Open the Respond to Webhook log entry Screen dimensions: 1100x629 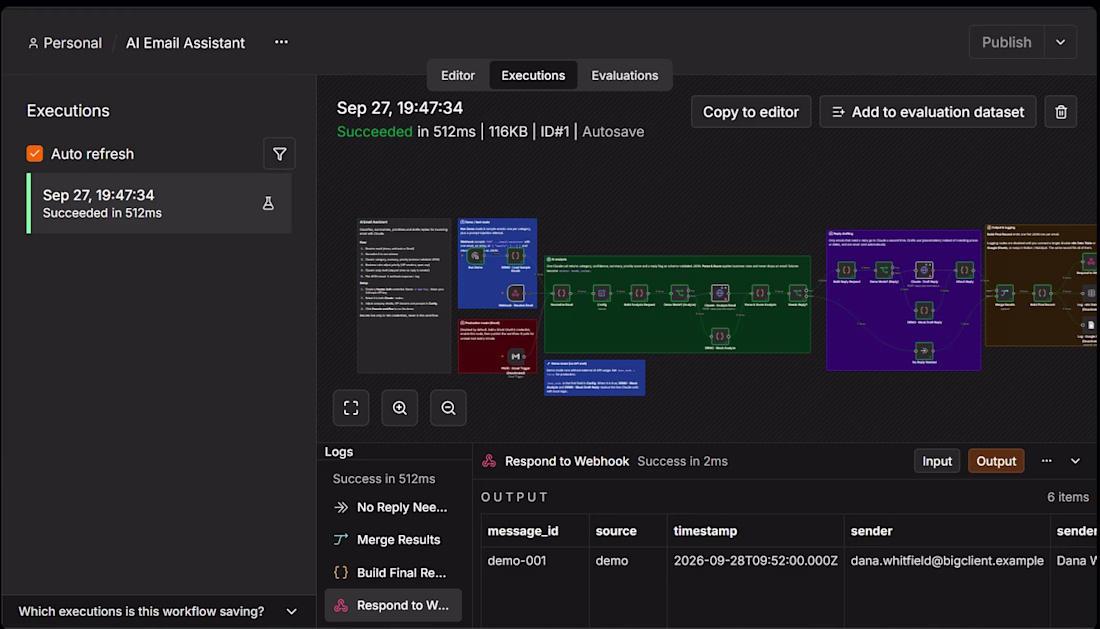coord(393,605)
